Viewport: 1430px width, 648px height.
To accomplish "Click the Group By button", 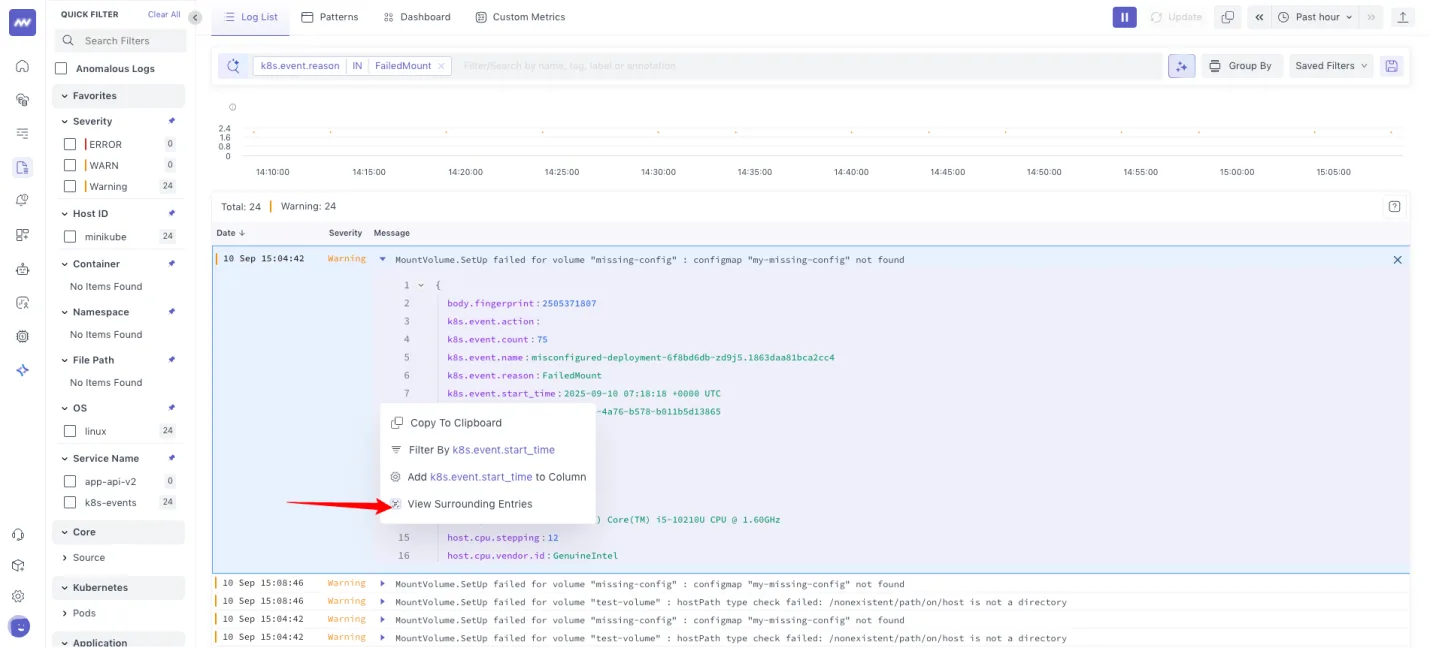I will coord(1241,66).
